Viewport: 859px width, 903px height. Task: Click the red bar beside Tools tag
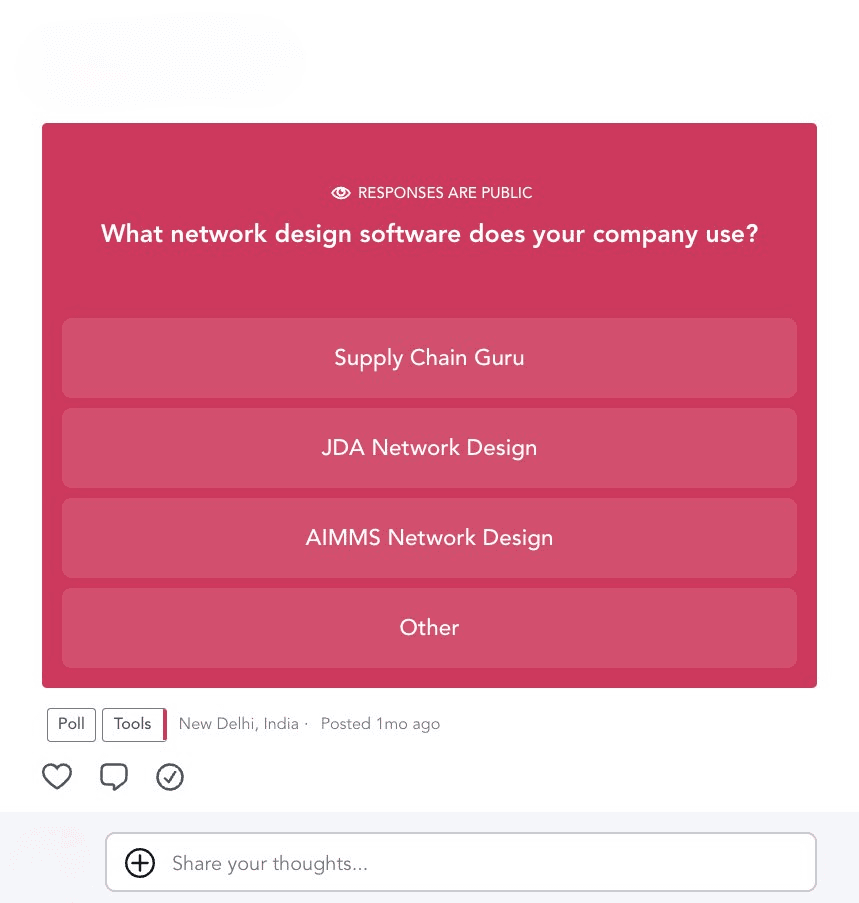pyautogui.click(x=165, y=724)
